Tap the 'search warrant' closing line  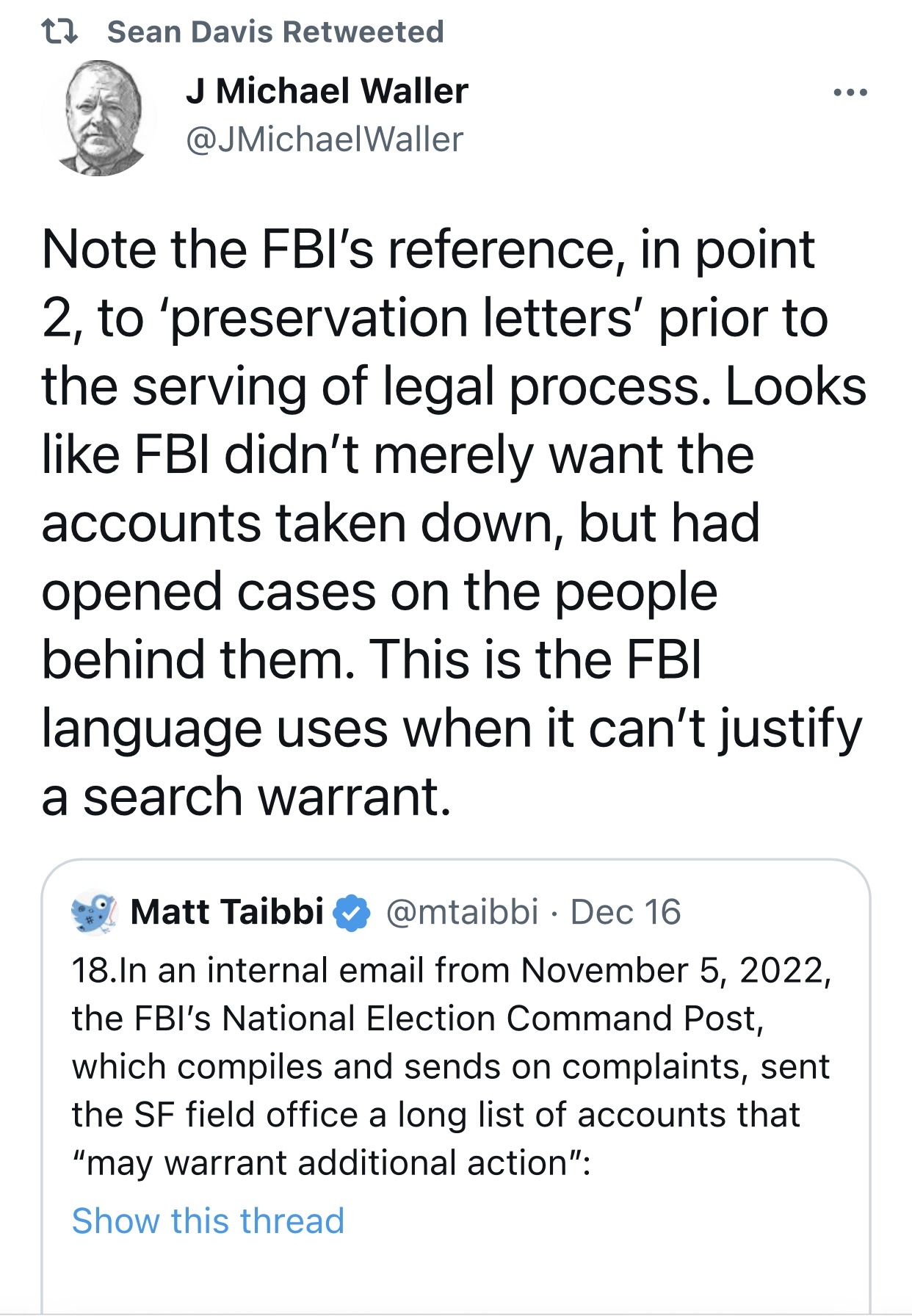(x=246, y=797)
